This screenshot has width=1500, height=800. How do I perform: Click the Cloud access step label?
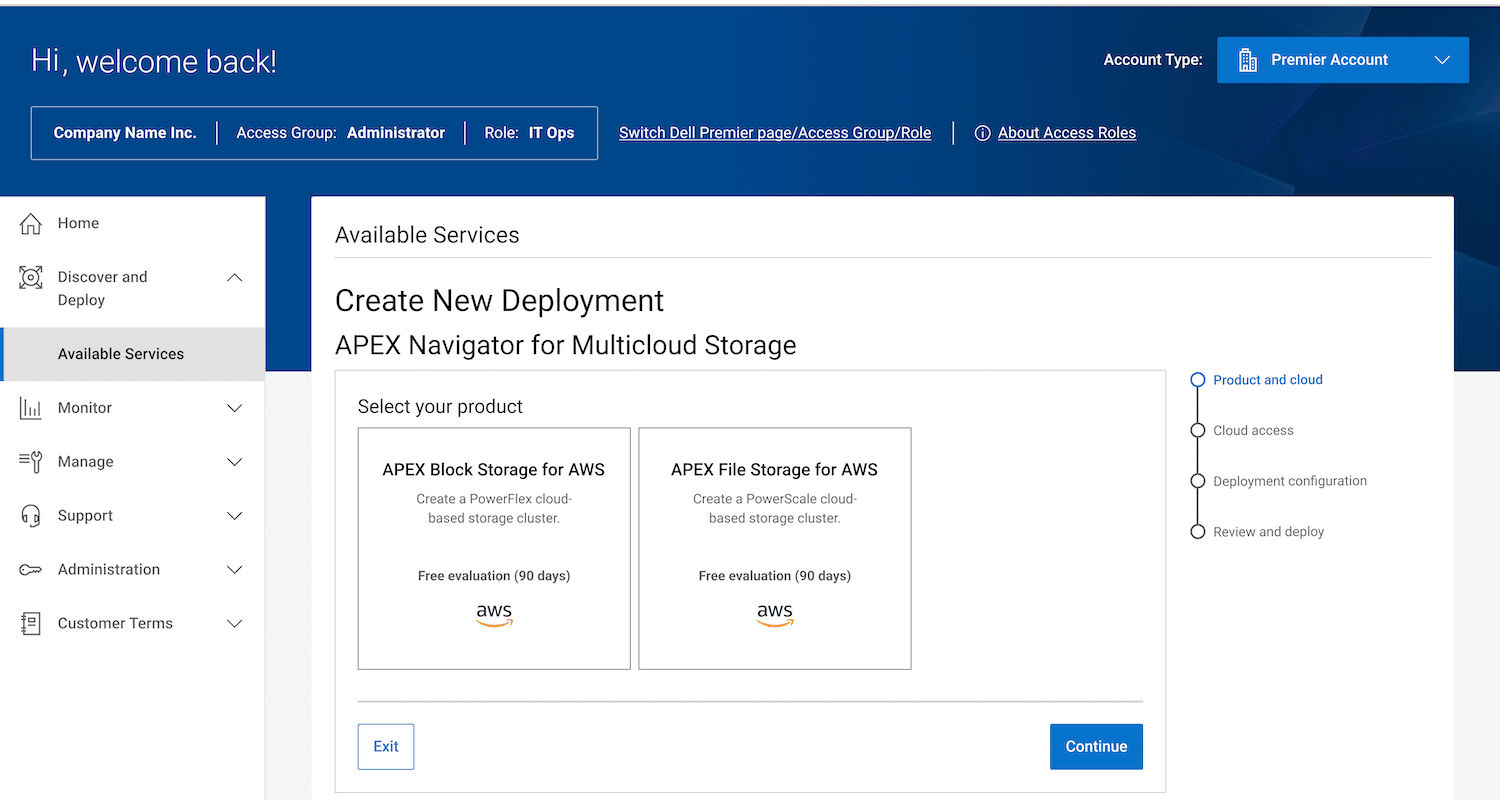pos(1253,431)
